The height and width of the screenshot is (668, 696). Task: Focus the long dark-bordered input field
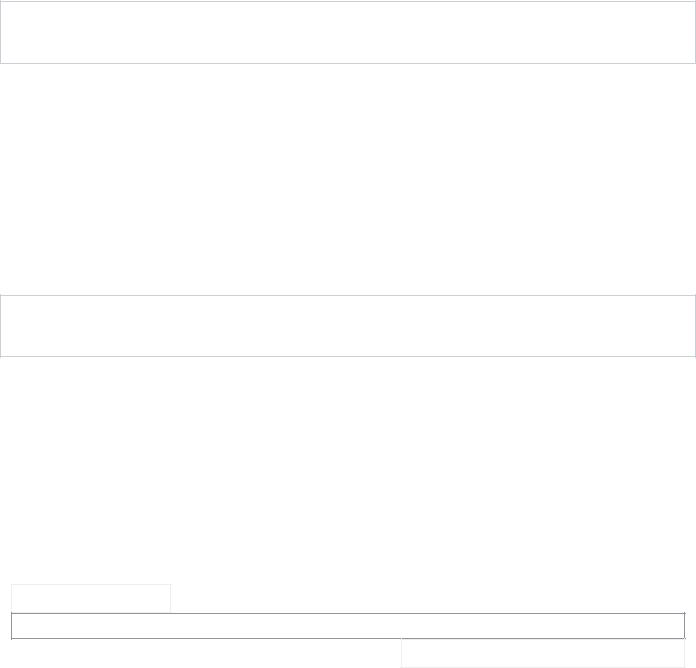348,626
